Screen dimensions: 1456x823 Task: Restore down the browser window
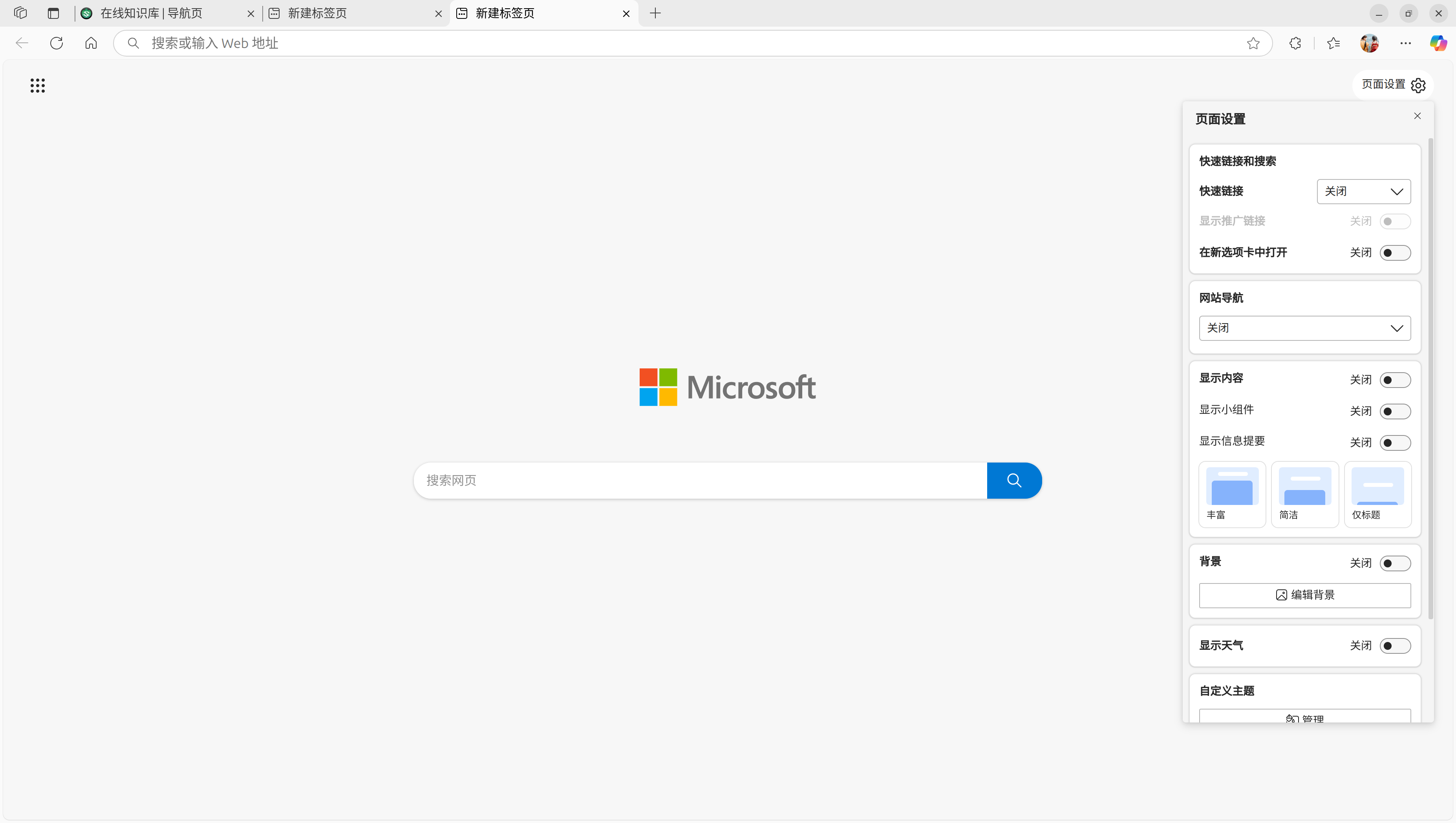(1408, 14)
